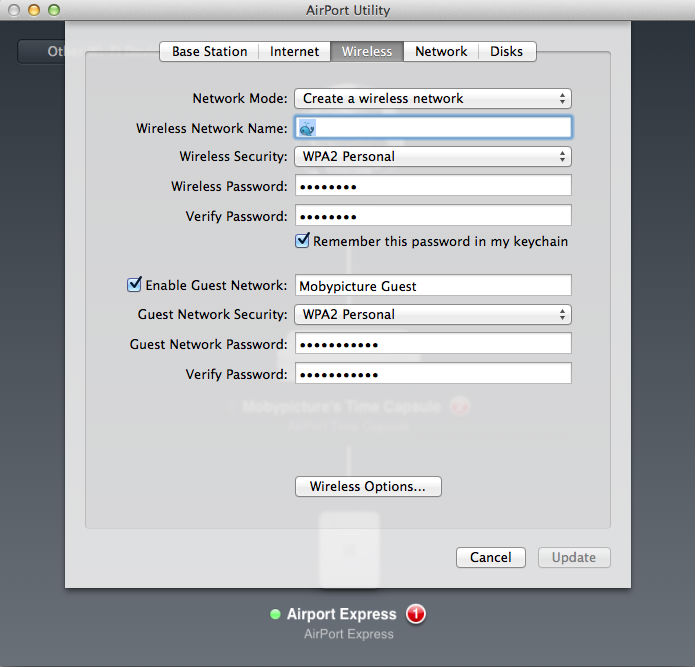Click the whale emoji in Wireless Network Name

tap(308, 128)
